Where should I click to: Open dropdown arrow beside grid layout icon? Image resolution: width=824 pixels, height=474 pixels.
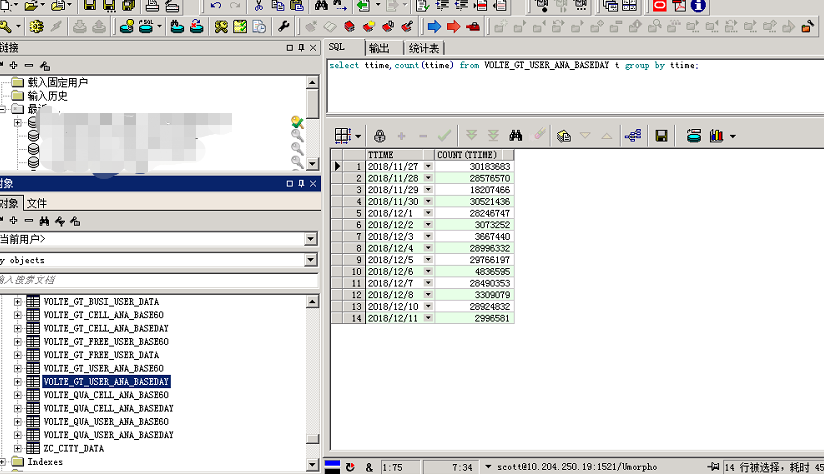(x=358, y=136)
